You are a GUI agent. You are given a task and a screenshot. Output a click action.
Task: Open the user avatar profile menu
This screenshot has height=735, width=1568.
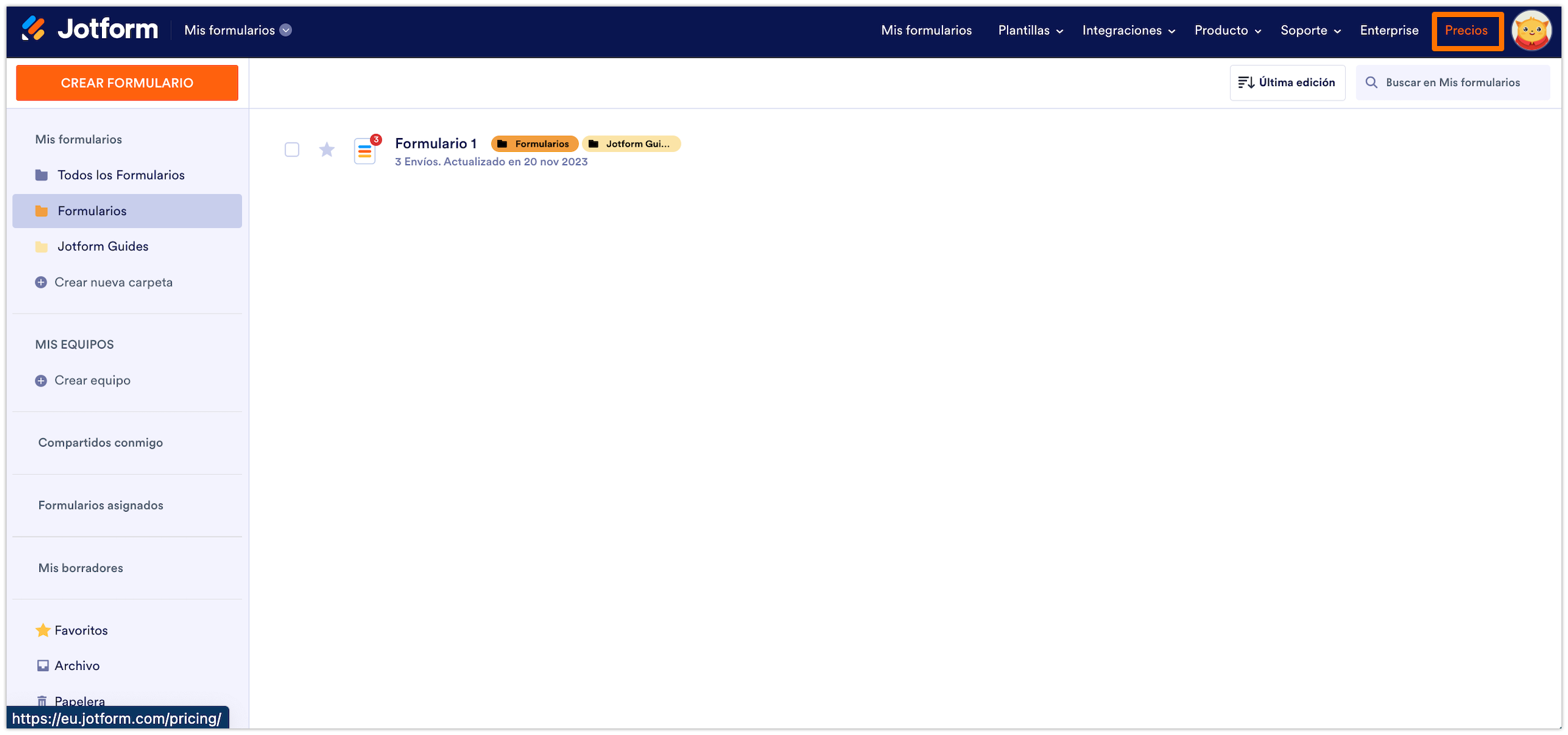[1531, 30]
